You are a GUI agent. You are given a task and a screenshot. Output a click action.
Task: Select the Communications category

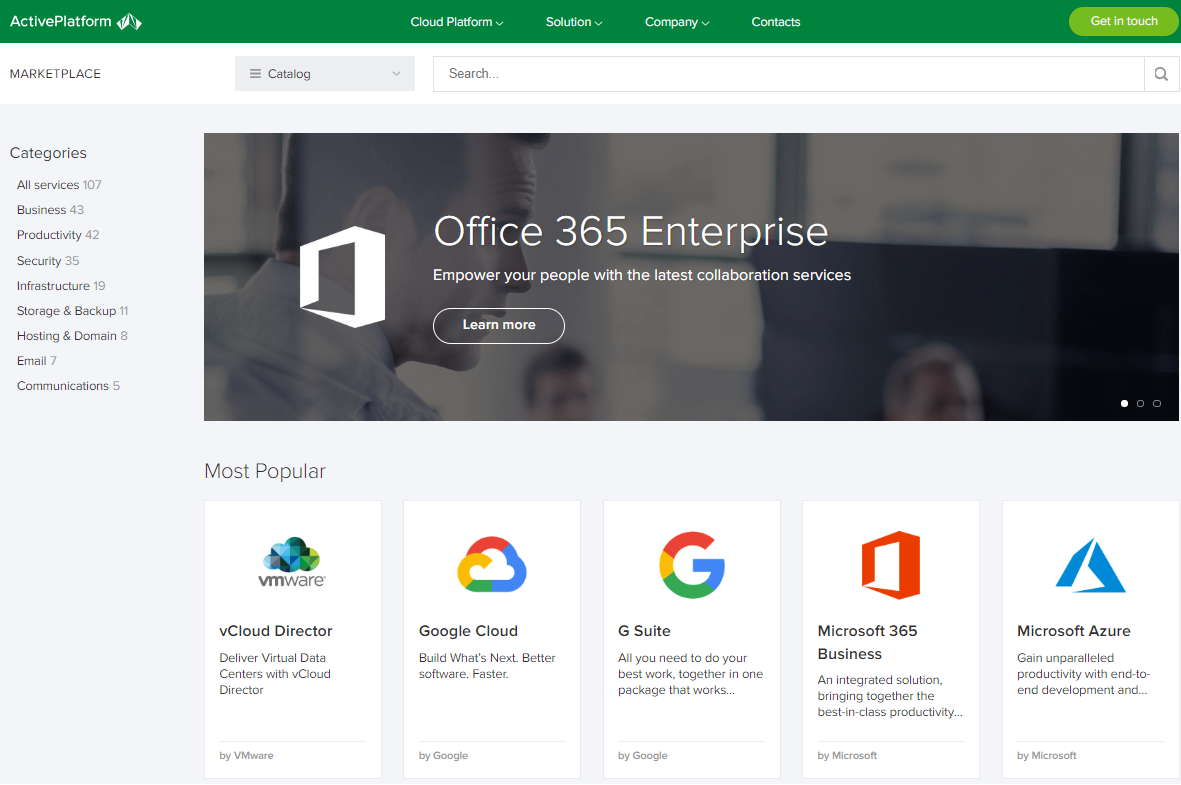tap(69, 386)
